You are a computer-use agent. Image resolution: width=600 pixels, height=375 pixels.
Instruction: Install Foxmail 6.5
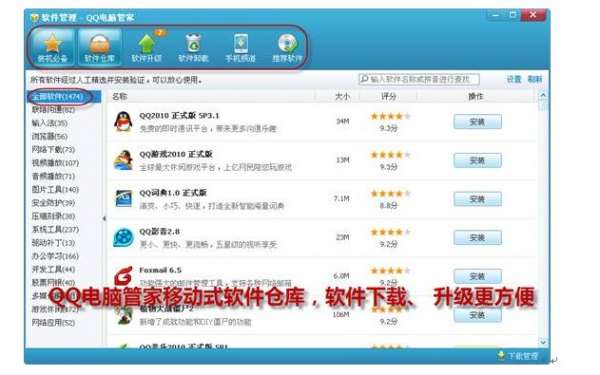click(x=477, y=276)
